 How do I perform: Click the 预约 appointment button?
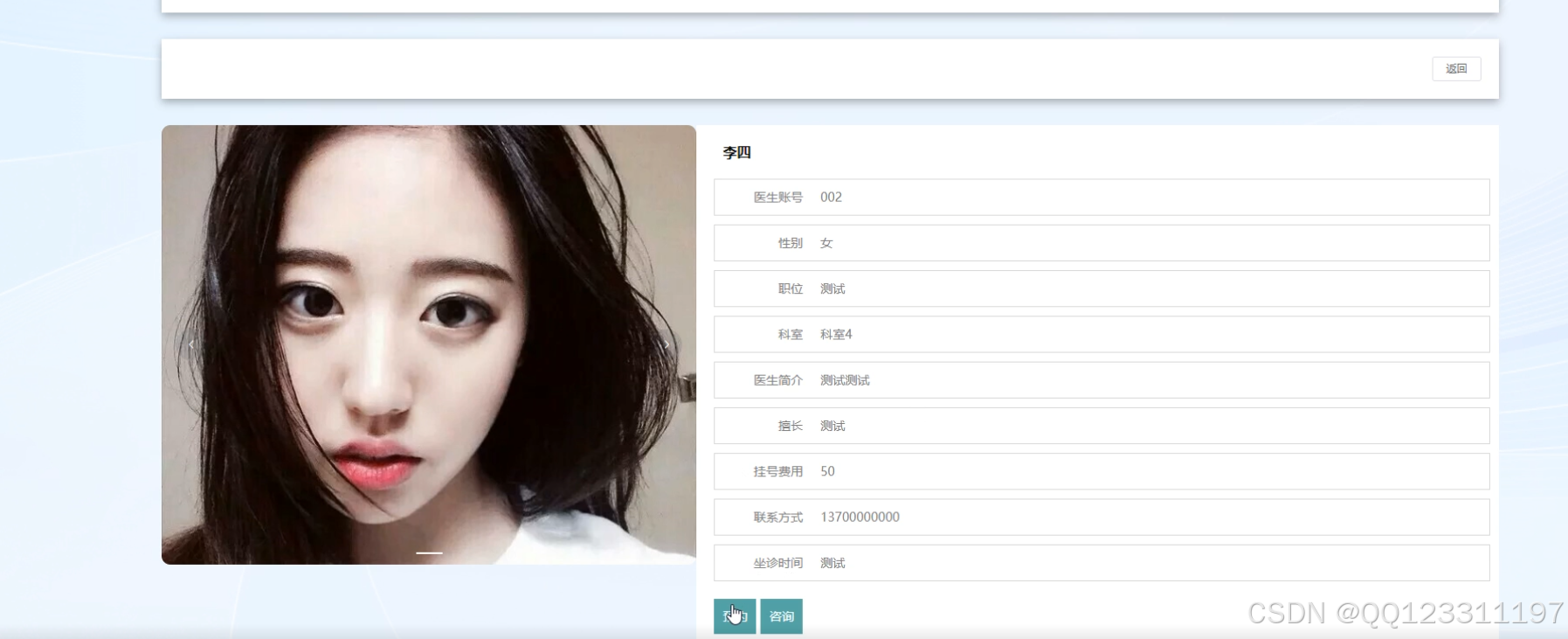click(x=735, y=616)
